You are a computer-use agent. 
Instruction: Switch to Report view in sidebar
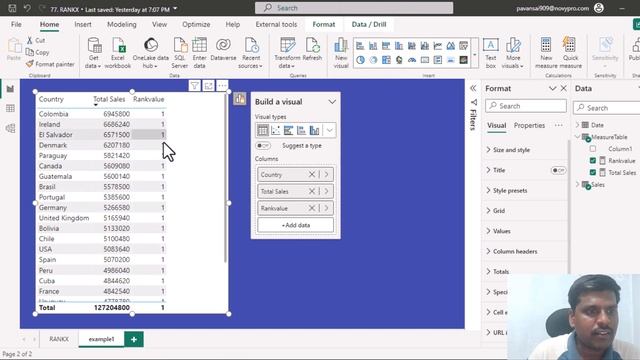[x=10, y=89]
